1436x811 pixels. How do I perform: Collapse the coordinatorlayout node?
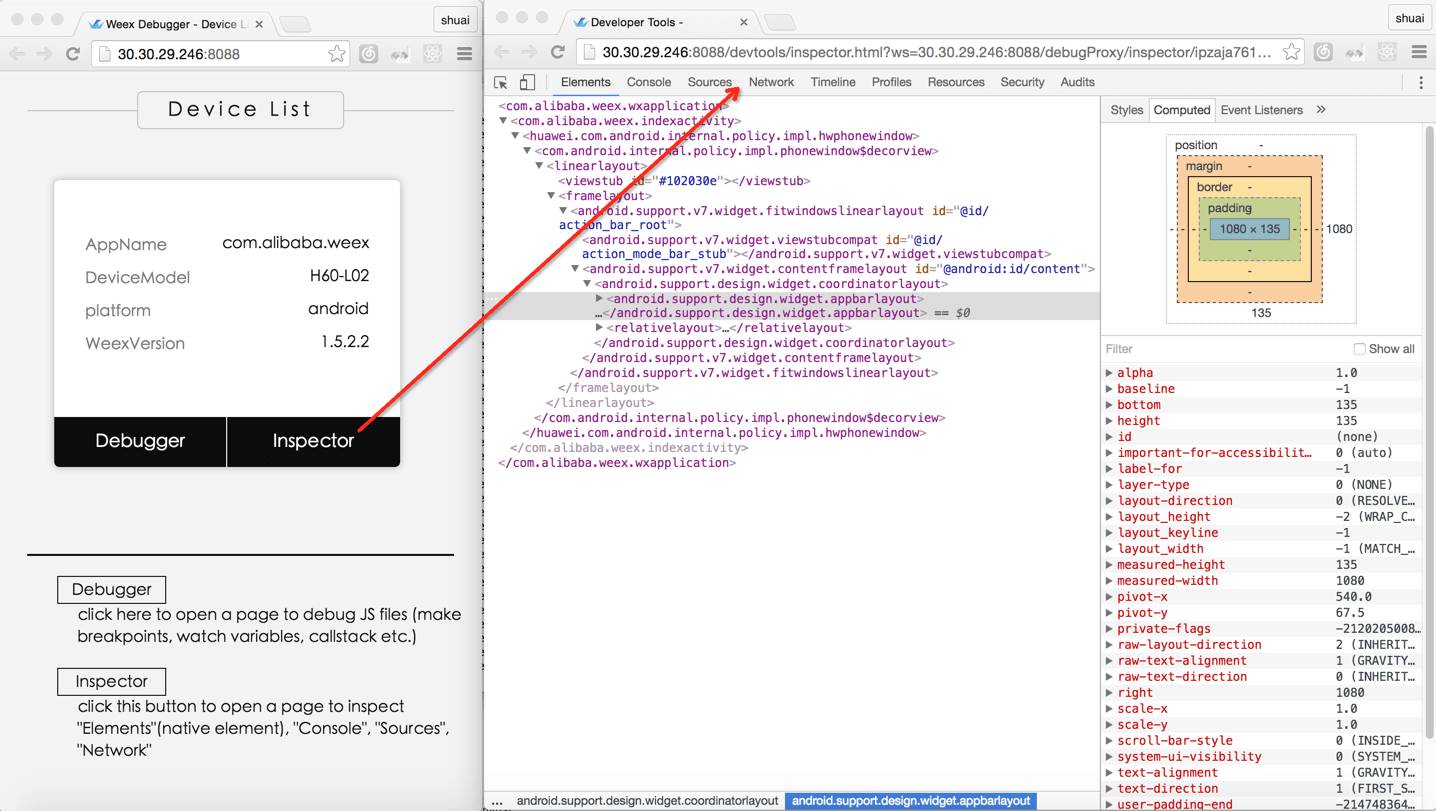(x=587, y=284)
